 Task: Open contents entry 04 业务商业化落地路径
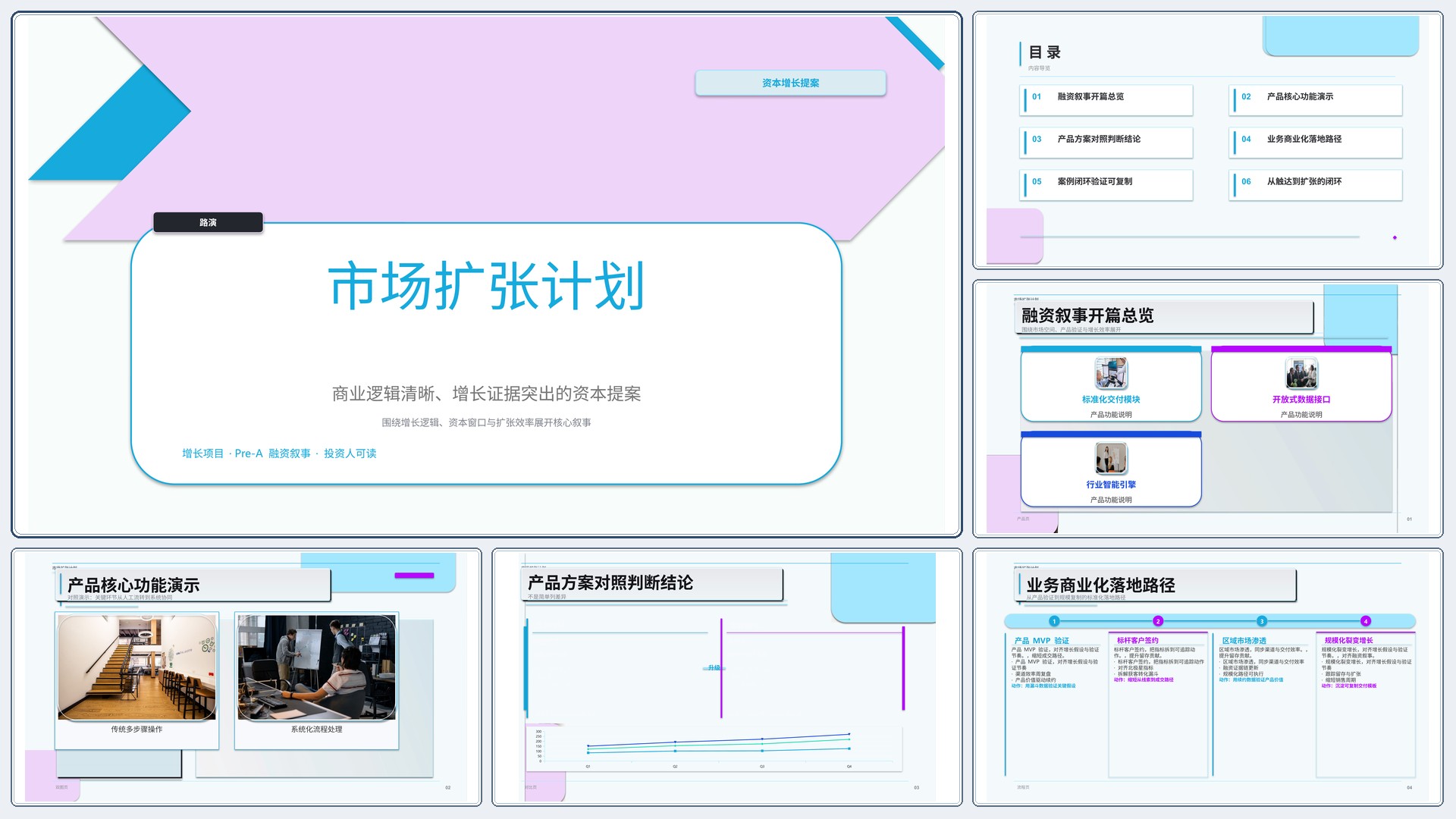(x=1316, y=143)
